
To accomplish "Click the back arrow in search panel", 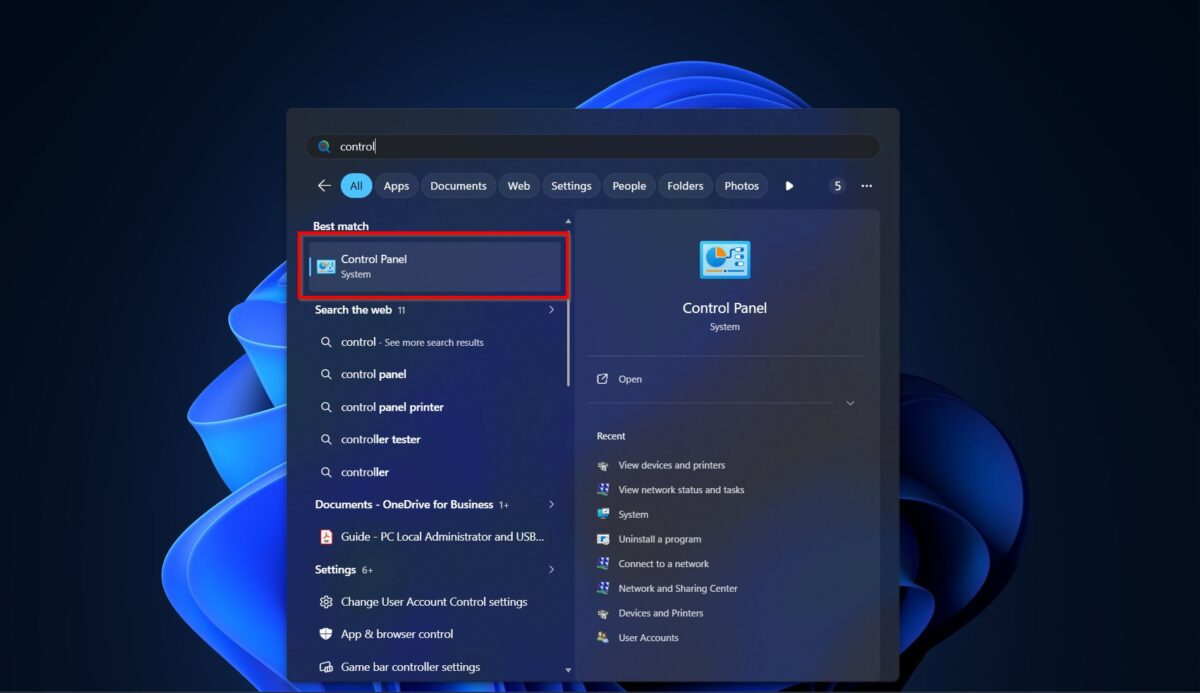I will [324, 186].
